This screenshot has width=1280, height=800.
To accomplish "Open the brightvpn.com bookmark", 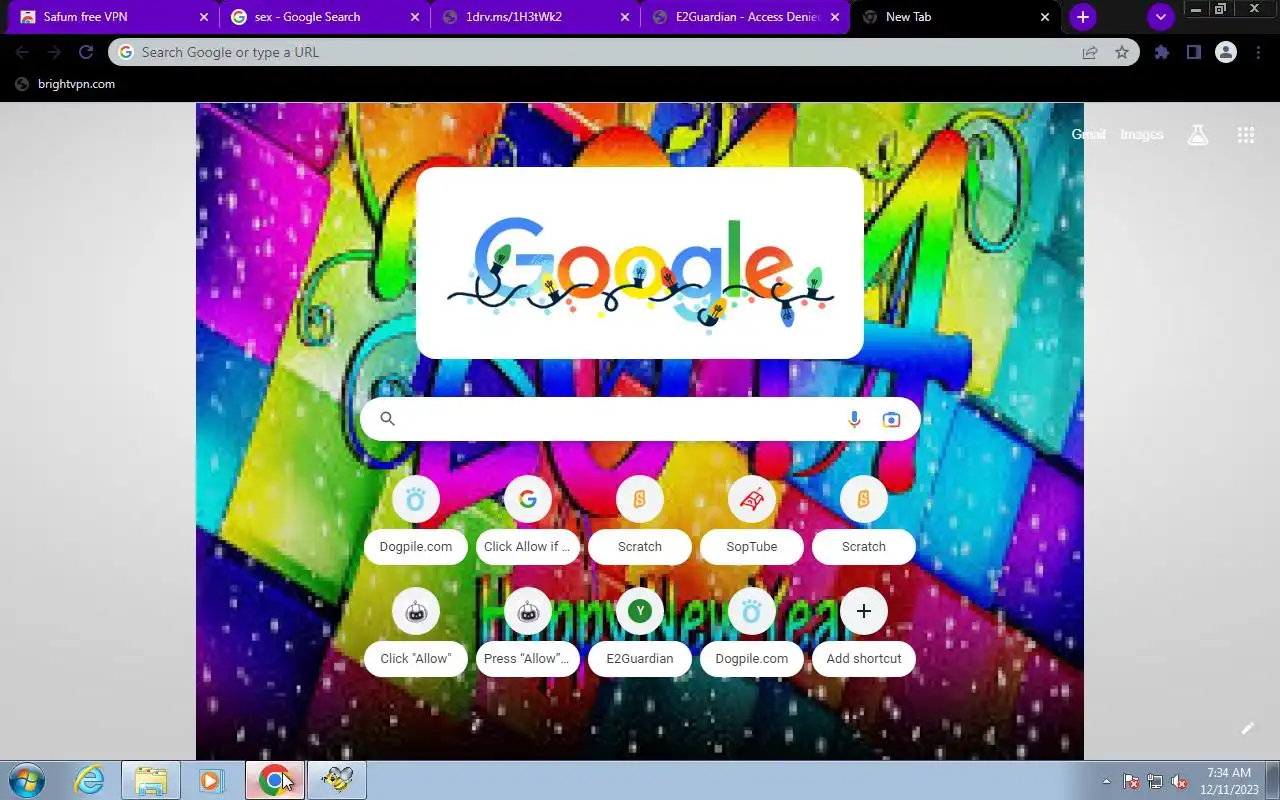I will 65,84.
